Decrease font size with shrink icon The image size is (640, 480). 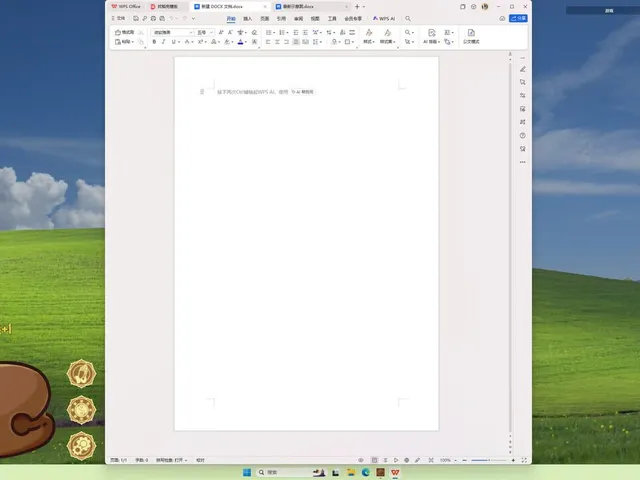(x=230, y=32)
